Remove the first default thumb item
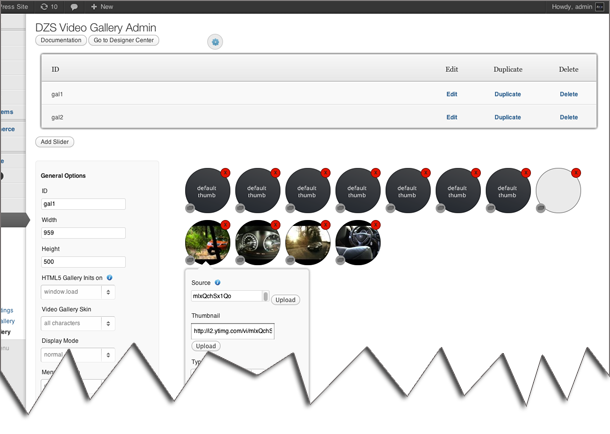The image size is (610, 434). pos(225,173)
